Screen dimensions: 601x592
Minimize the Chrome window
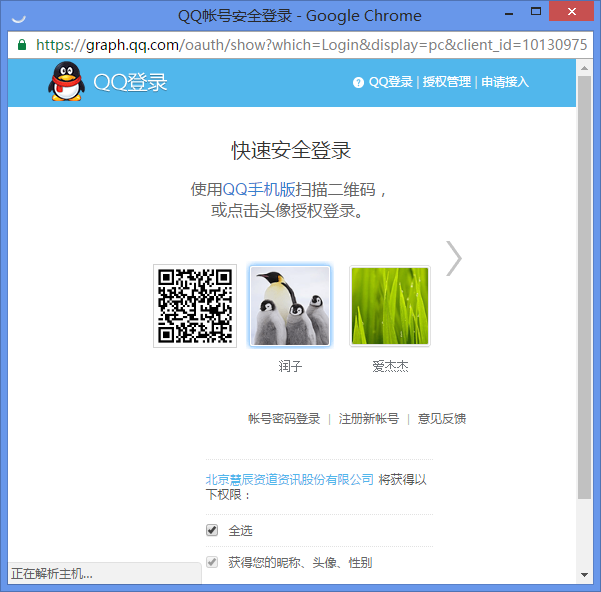[509, 13]
